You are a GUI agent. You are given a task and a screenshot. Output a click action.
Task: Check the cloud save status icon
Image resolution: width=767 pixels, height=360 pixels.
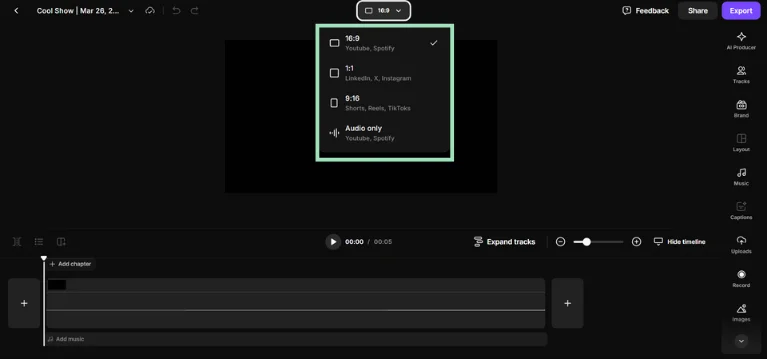[150, 11]
